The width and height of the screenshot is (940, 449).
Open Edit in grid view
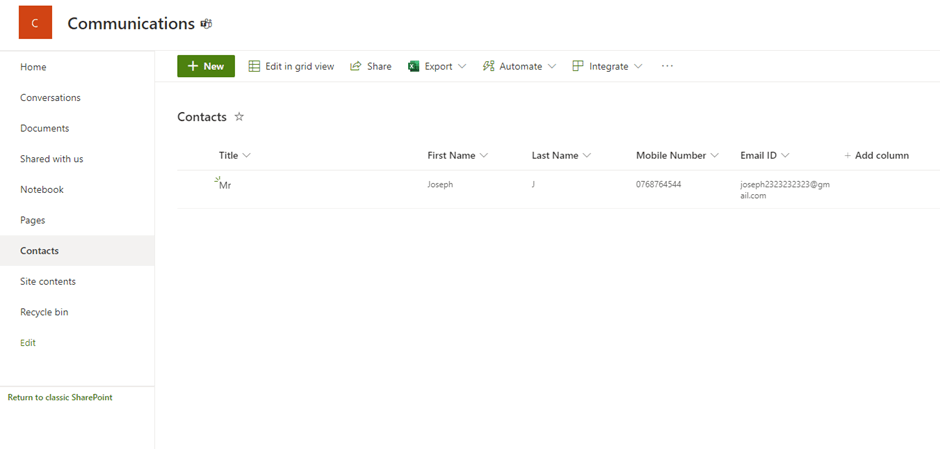(291, 66)
